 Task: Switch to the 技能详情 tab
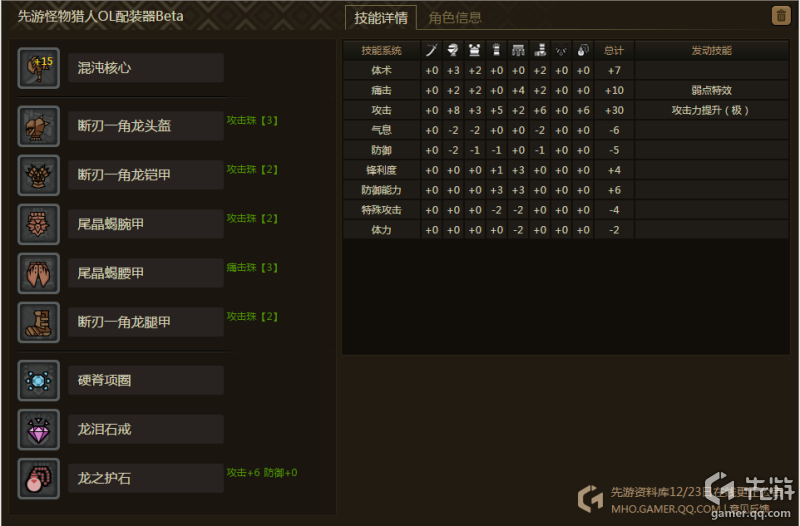381,18
